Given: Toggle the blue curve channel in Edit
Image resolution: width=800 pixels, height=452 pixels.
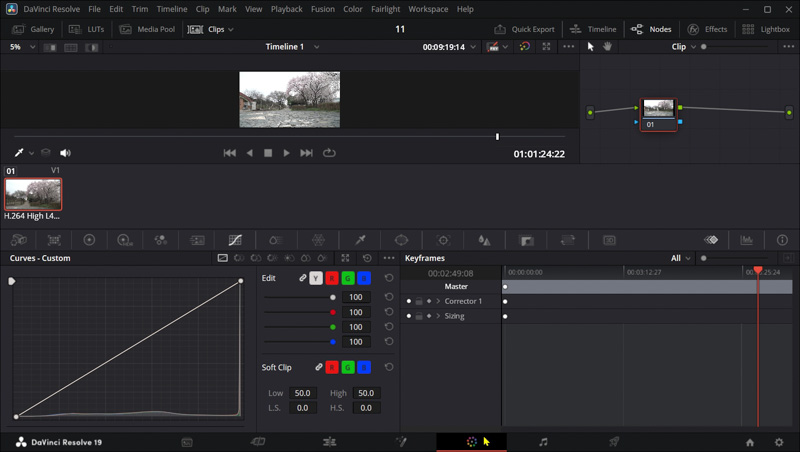Looking at the screenshot, I should pyautogui.click(x=364, y=278).
